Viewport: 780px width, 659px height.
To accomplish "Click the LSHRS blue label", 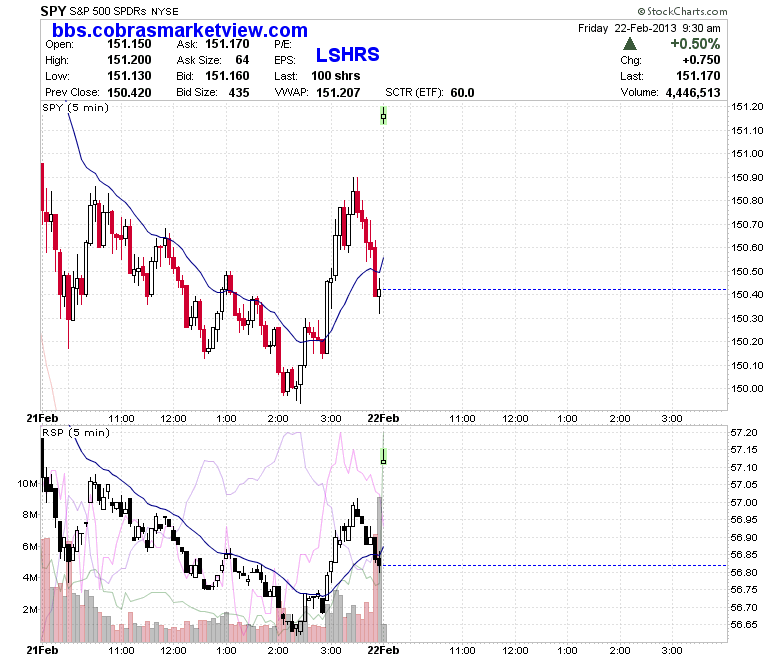I will (348, 55).
